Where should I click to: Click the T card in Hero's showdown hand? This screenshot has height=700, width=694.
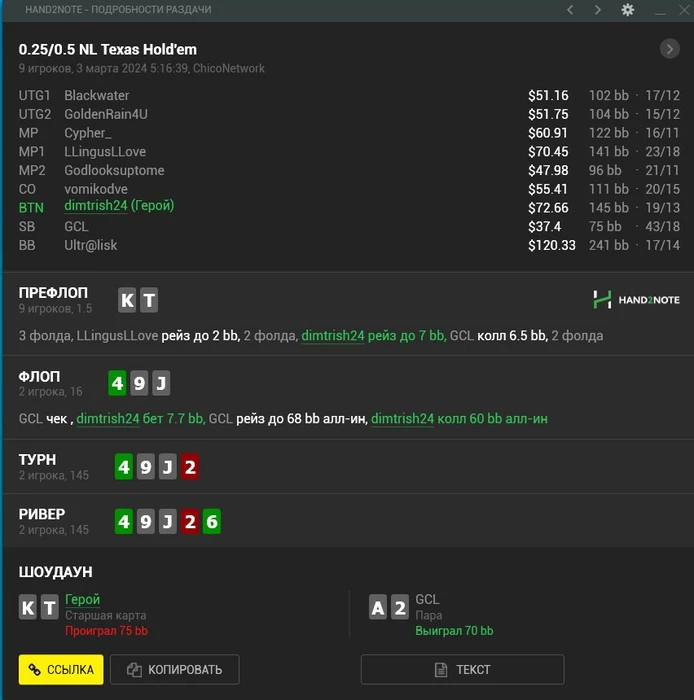[50, 607]
